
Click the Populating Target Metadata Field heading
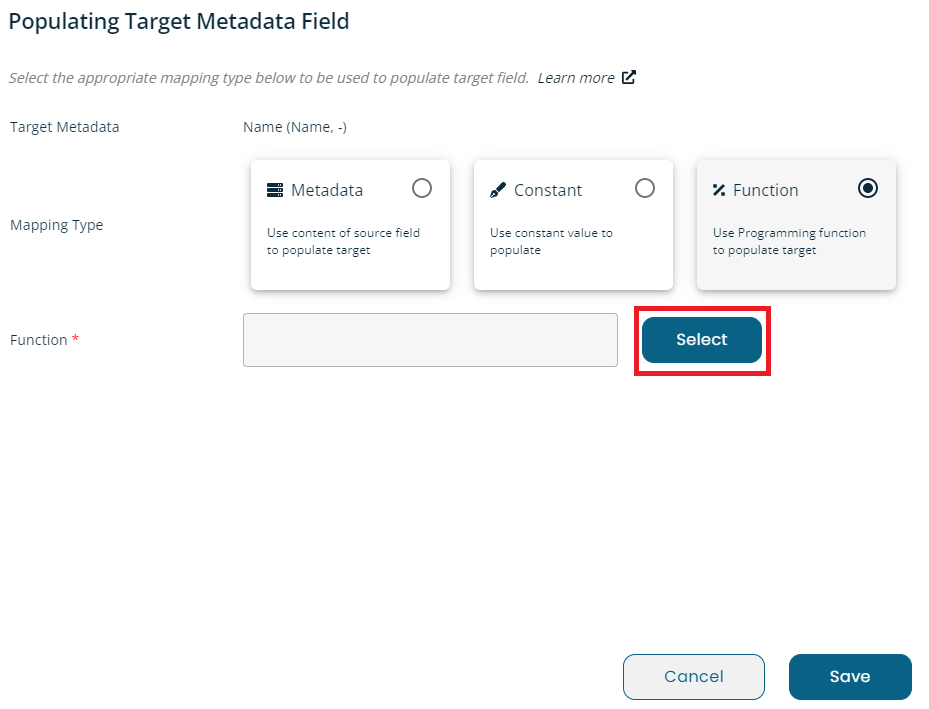pos(179,22)
